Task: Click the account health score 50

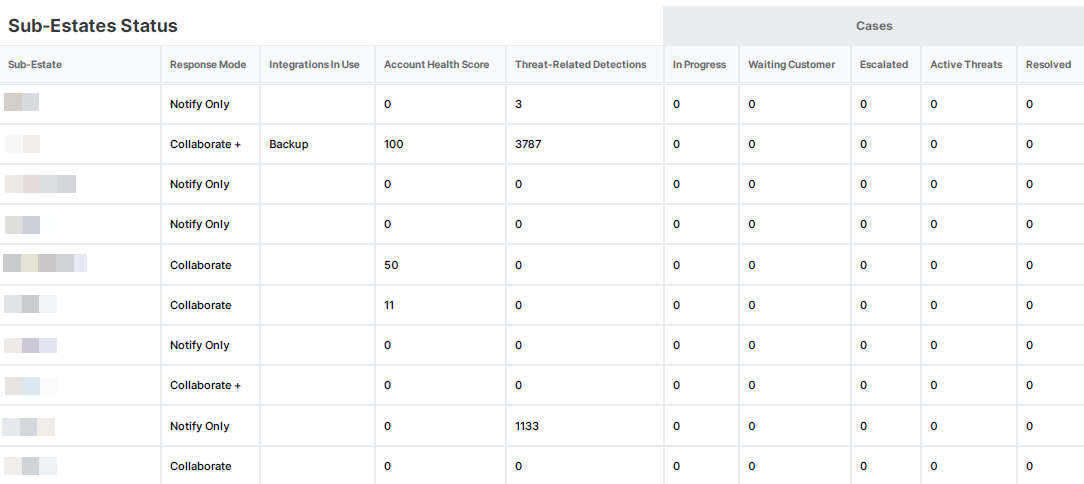Action: 391,265
